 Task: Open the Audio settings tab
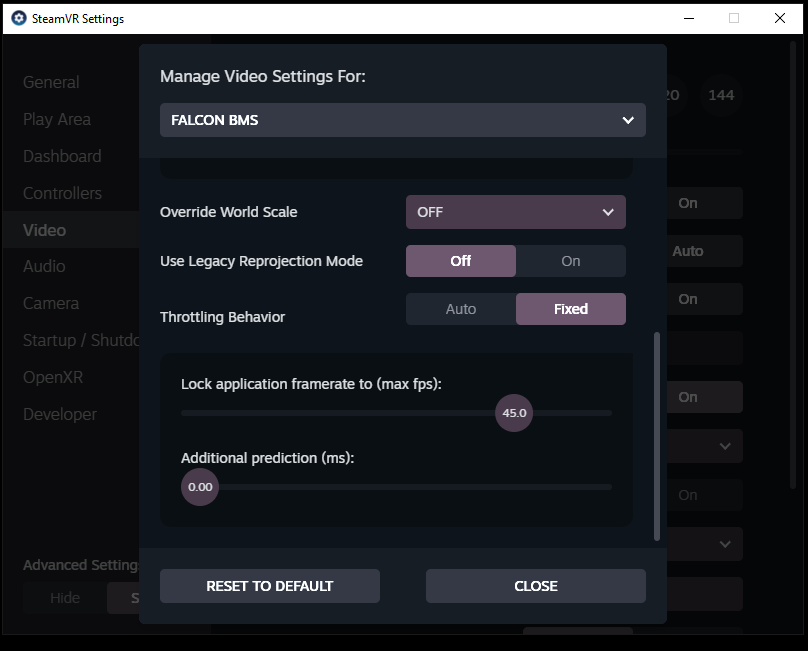coord(44,266)
